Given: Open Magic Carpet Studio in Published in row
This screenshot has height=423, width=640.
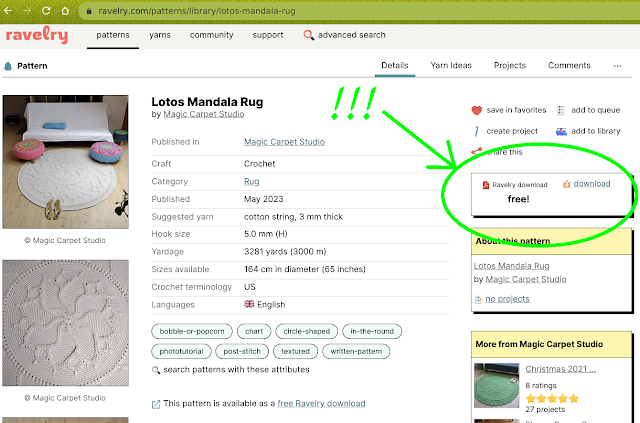Looking at the screenshot, I should [x=284, y=142].
